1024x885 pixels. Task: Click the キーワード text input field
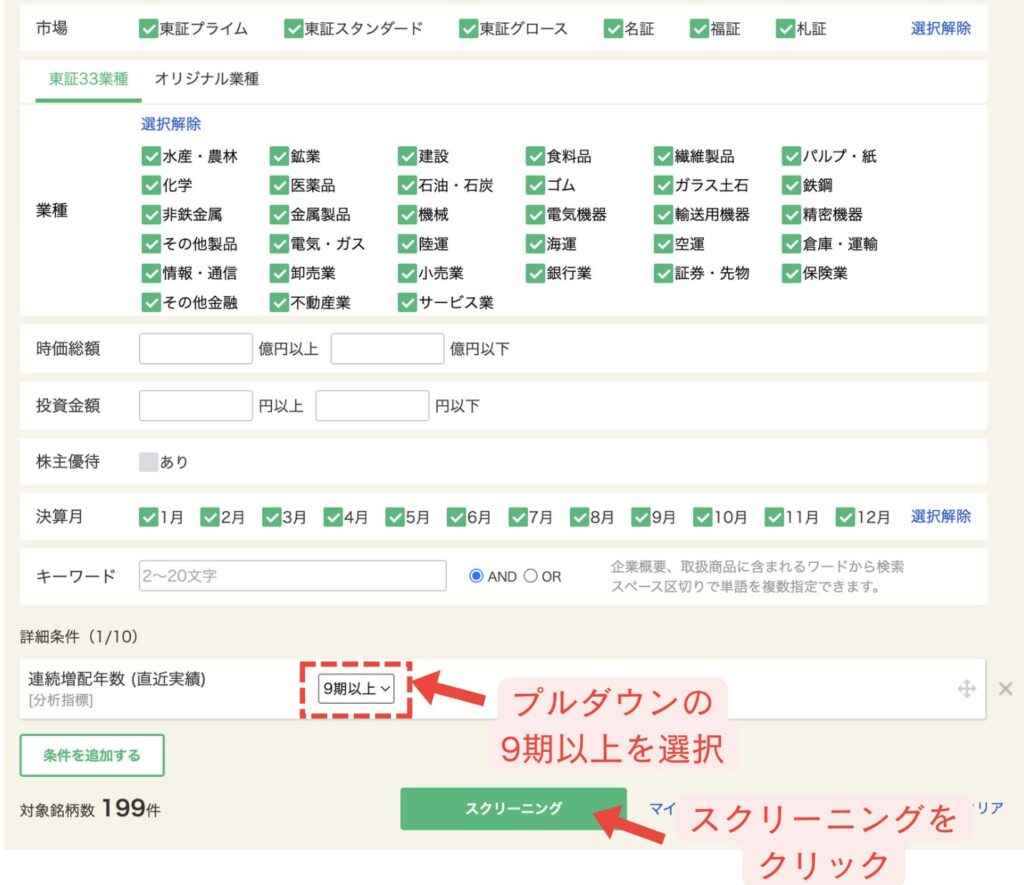click(x=292, y=576)
